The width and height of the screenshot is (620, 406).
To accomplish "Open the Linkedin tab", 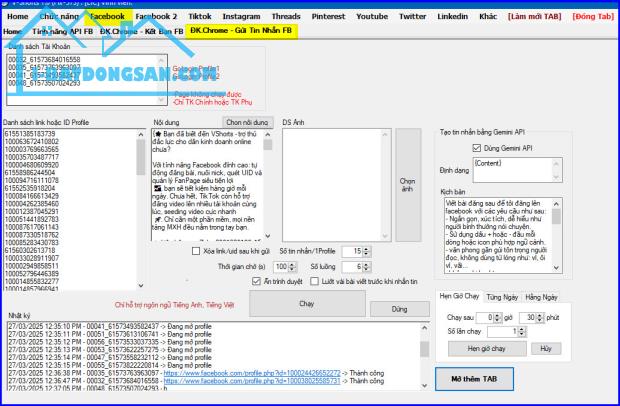I will (x=452, y=17).
